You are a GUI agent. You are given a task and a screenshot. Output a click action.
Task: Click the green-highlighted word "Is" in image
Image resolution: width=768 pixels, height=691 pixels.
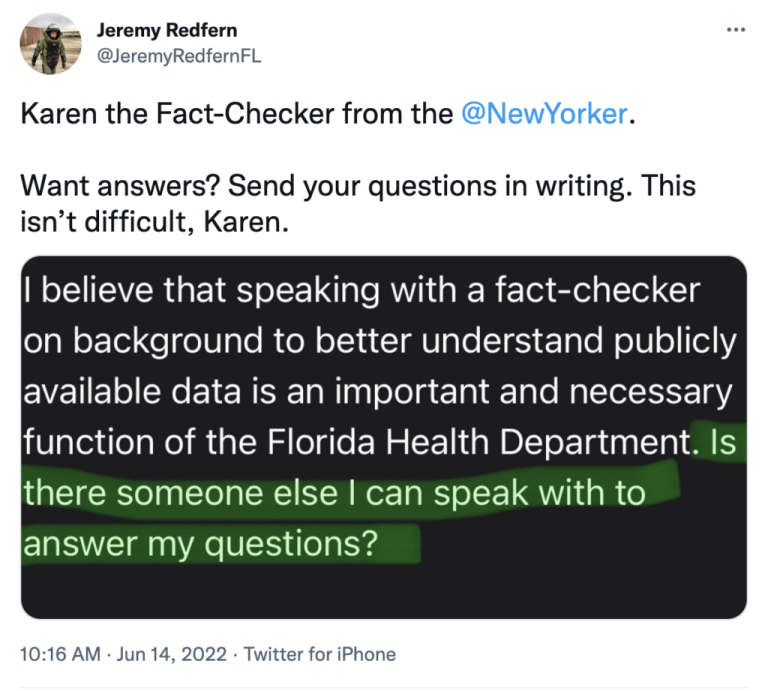pyautogui.click(x=721, y=441)
